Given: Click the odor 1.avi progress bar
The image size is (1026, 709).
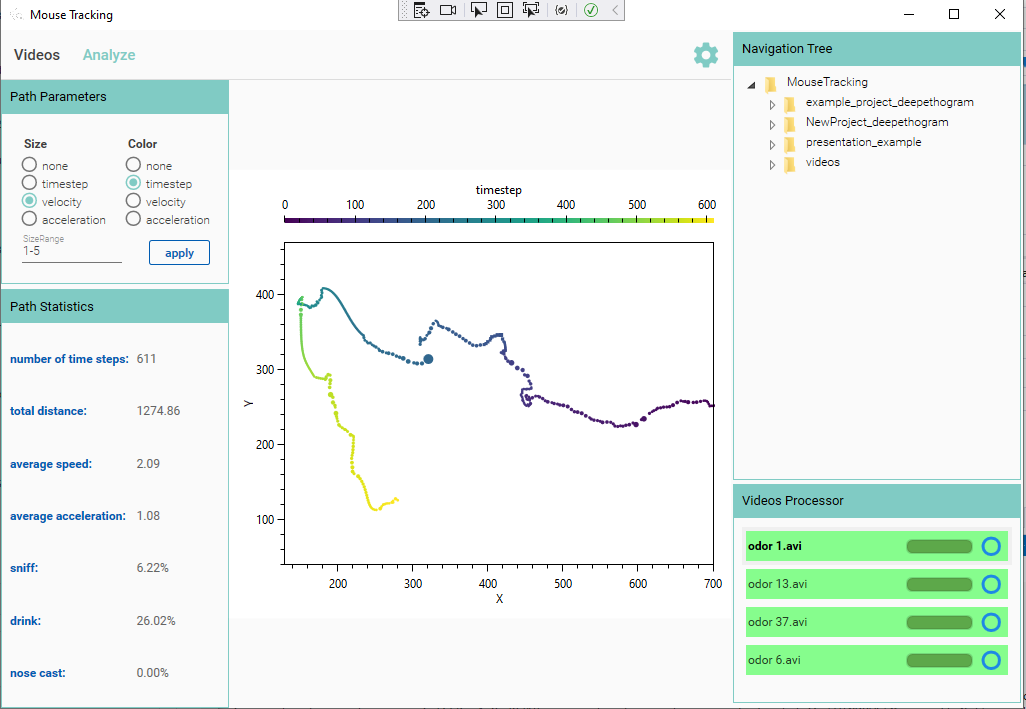Looking at the screenshot, I should click(x=939, y=546).
